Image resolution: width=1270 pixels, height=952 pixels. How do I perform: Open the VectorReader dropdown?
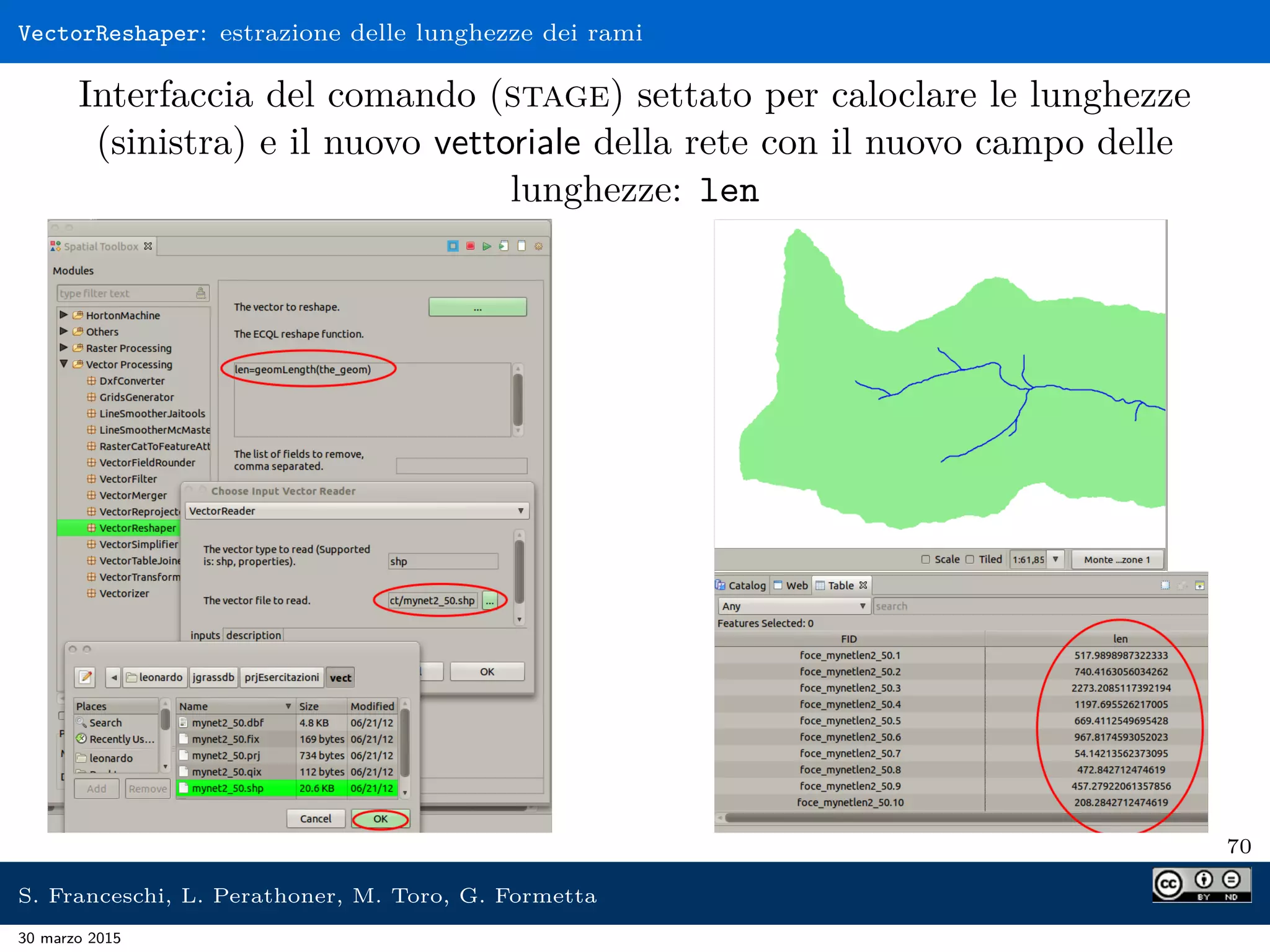[x=357, y=511]
